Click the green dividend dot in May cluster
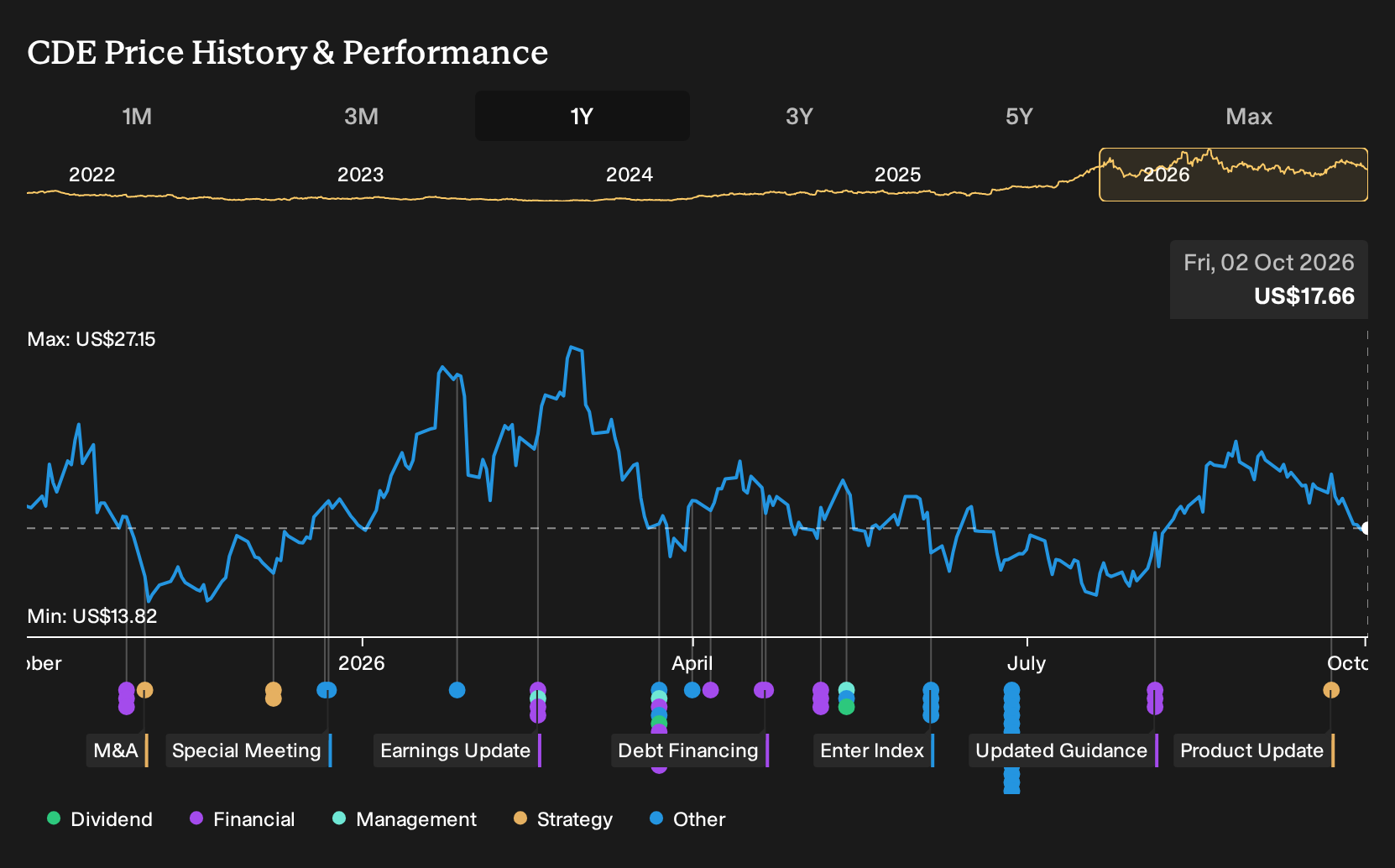This screenshot has width=1395, height=868. point(846,707)
